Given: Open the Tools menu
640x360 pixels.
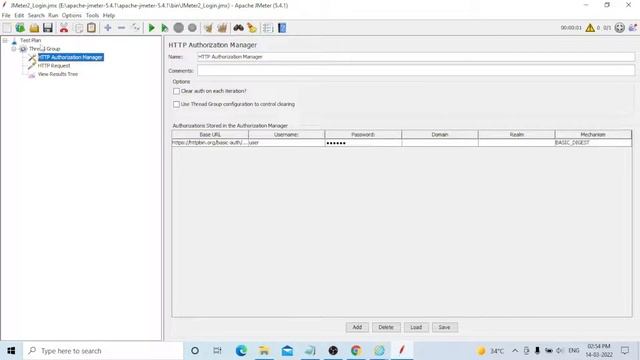Looking at the screenshot, I should coord(92,15).
